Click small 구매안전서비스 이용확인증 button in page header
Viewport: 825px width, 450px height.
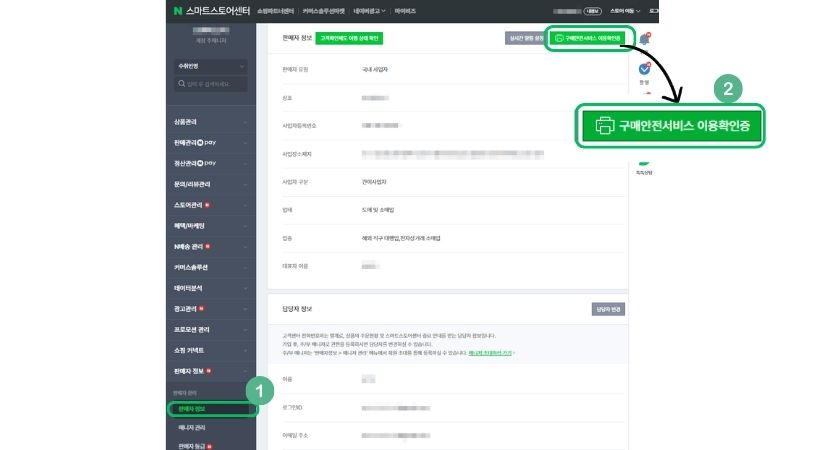pyautogui.click(x=588, y=38)
